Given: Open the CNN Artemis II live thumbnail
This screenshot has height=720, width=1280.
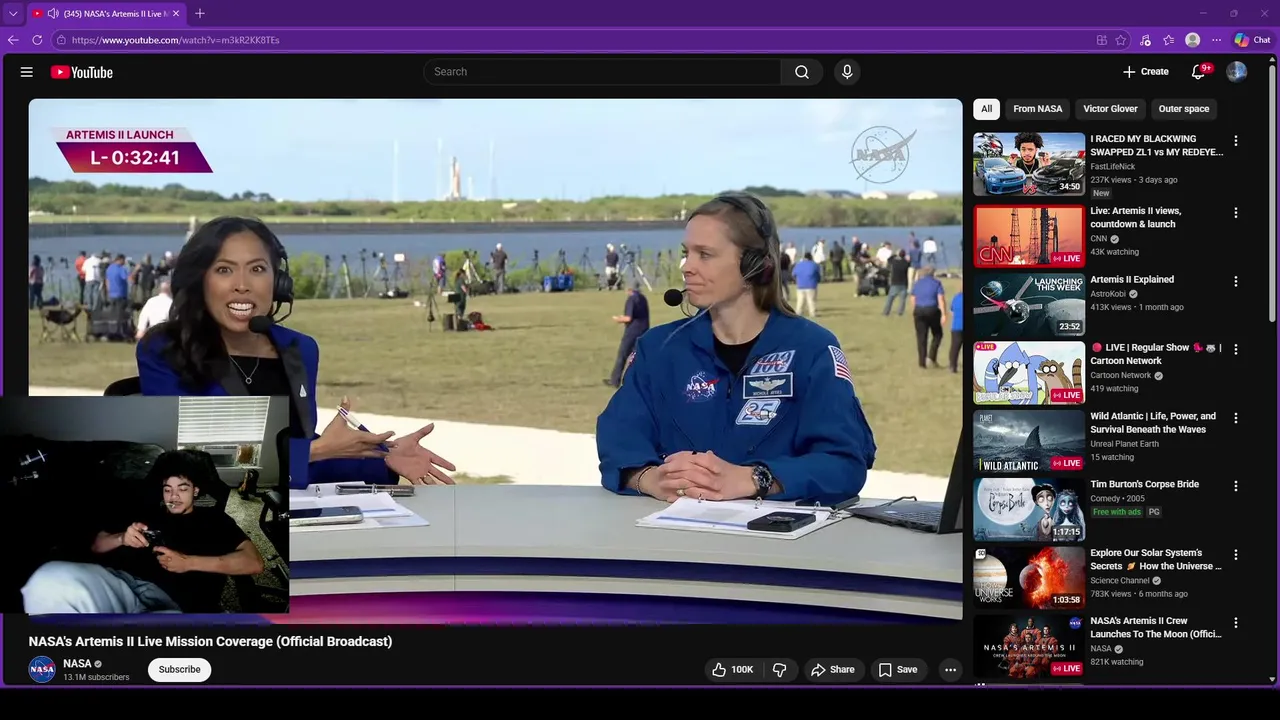Looking at the screenshot, I should click(1029, 237).
